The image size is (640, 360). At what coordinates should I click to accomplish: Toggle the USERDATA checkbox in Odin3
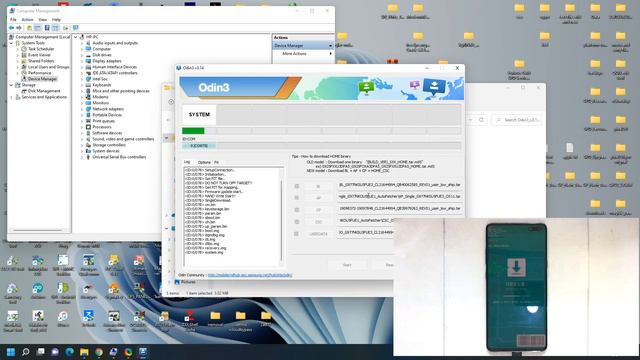297,234
